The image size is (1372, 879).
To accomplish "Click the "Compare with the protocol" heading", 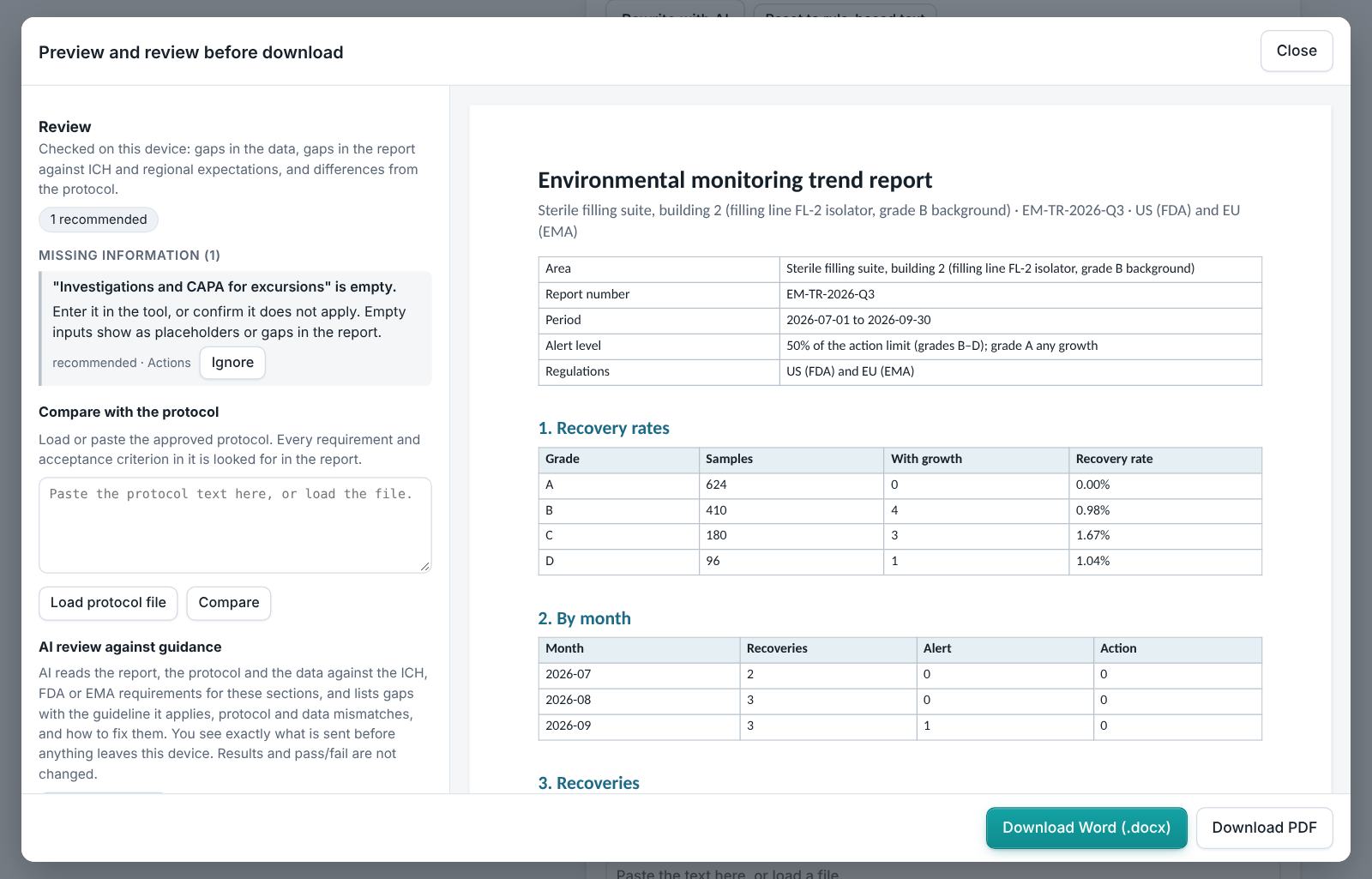I will click(129, 412).
